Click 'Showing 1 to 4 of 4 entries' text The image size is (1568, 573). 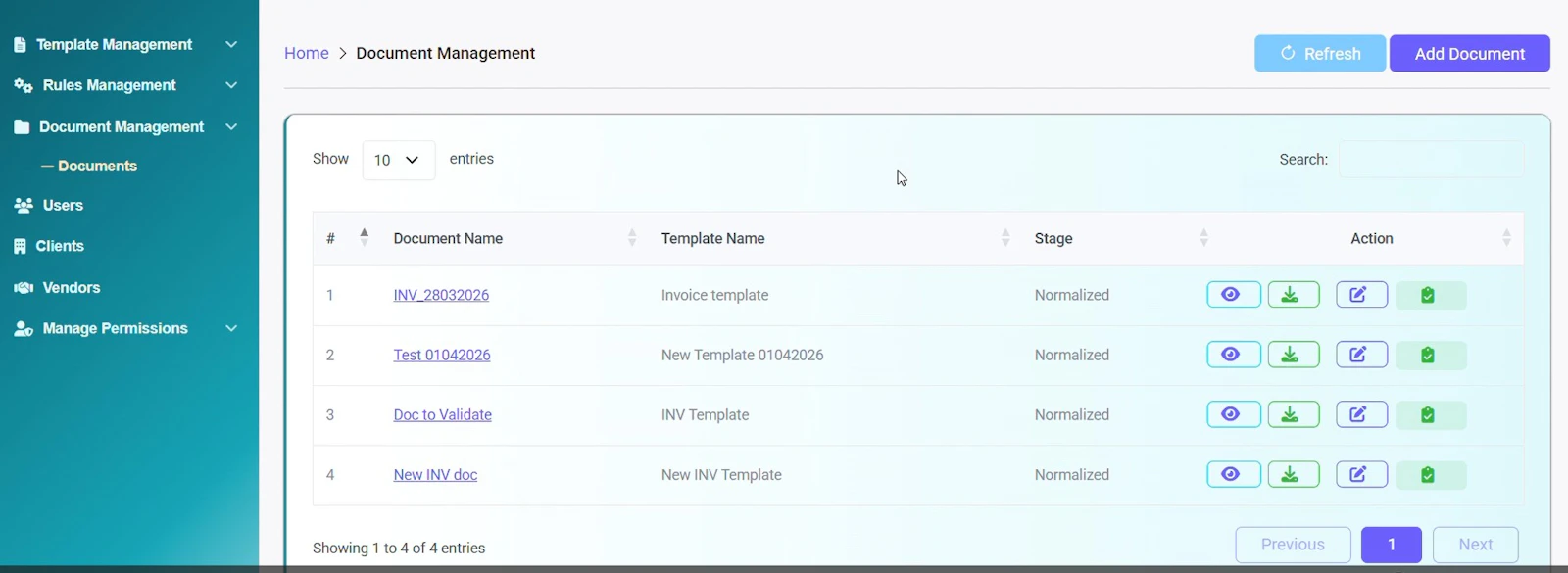pos(399,548)
